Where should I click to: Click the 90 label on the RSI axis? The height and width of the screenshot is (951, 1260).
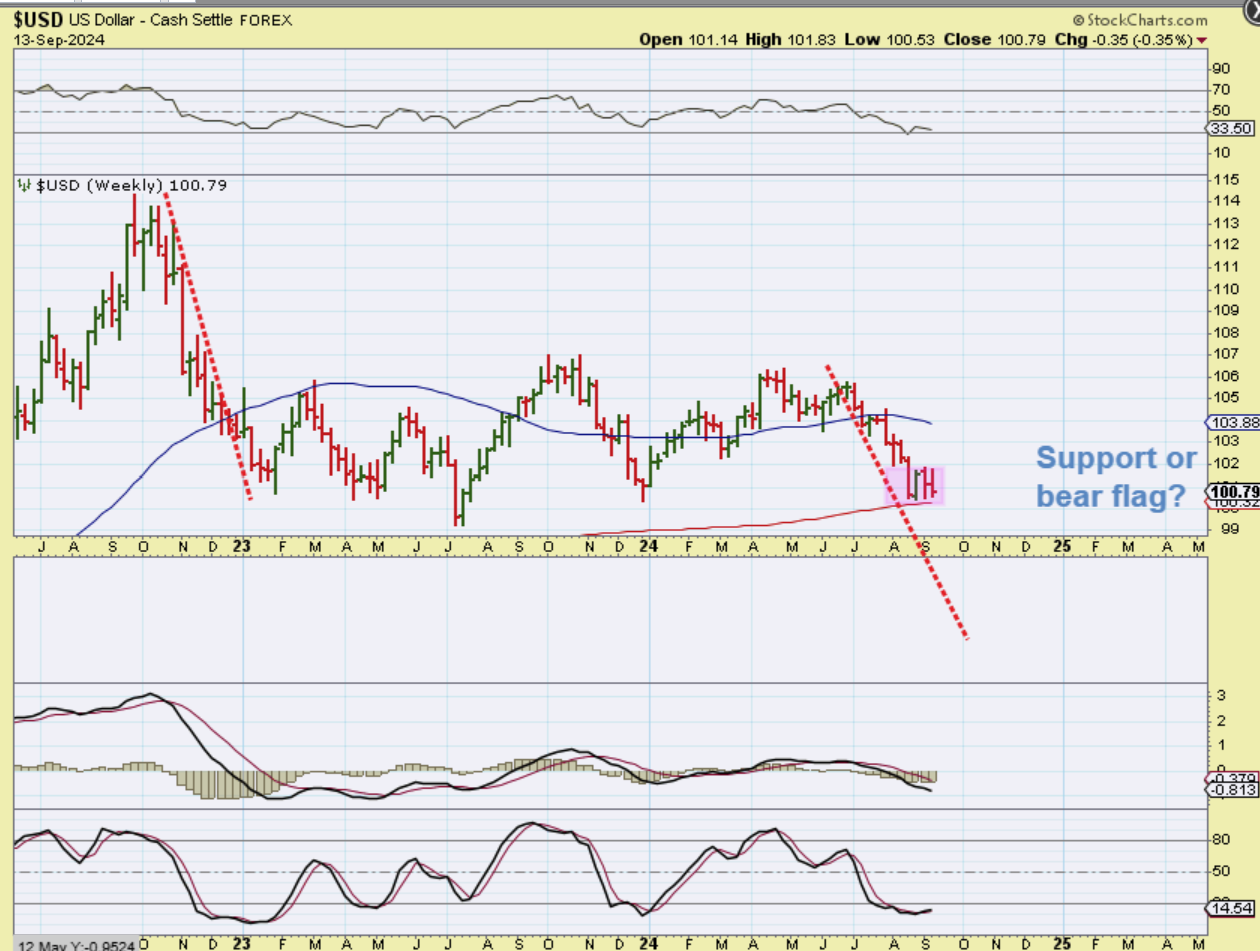[1220, 68]
